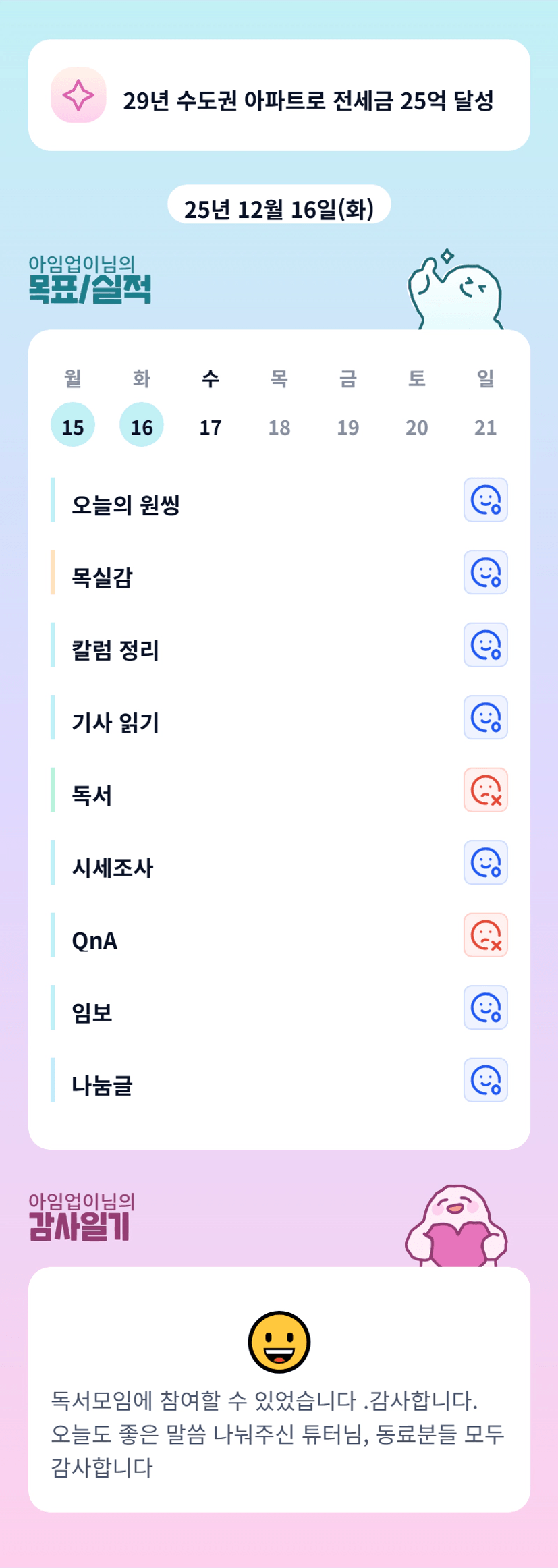Click the 임보 smiley status icon
Screen dimensions: 558x1568
[485, 1007]
